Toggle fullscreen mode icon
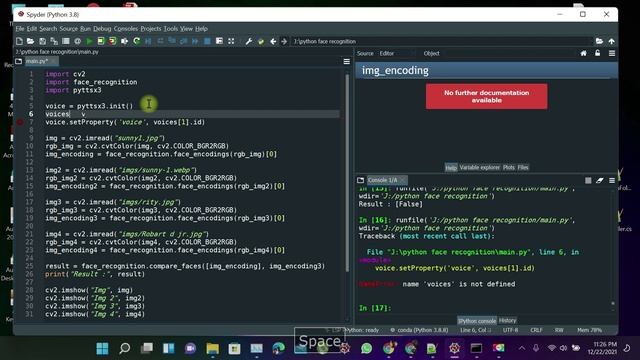Screen dimensions: 640x360 pyautogui.click(x=231, y=41)
